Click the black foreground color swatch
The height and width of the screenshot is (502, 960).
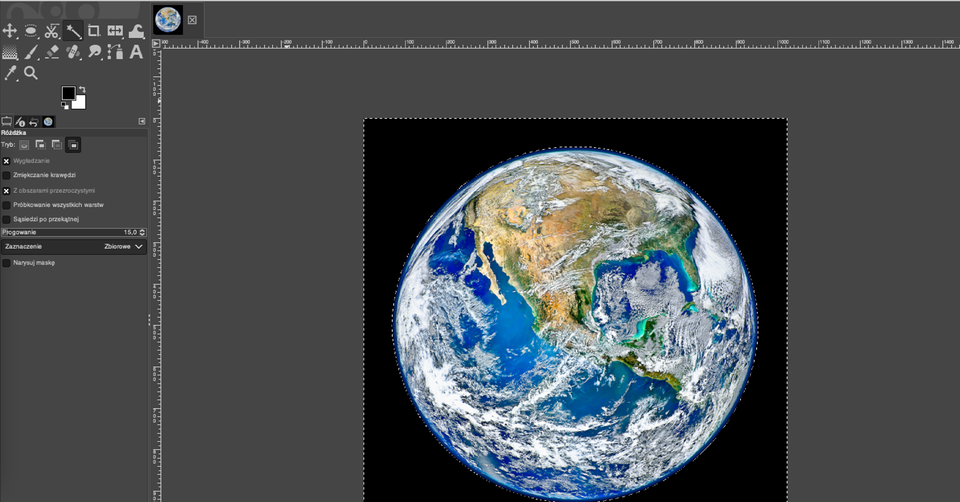point(68,93)
